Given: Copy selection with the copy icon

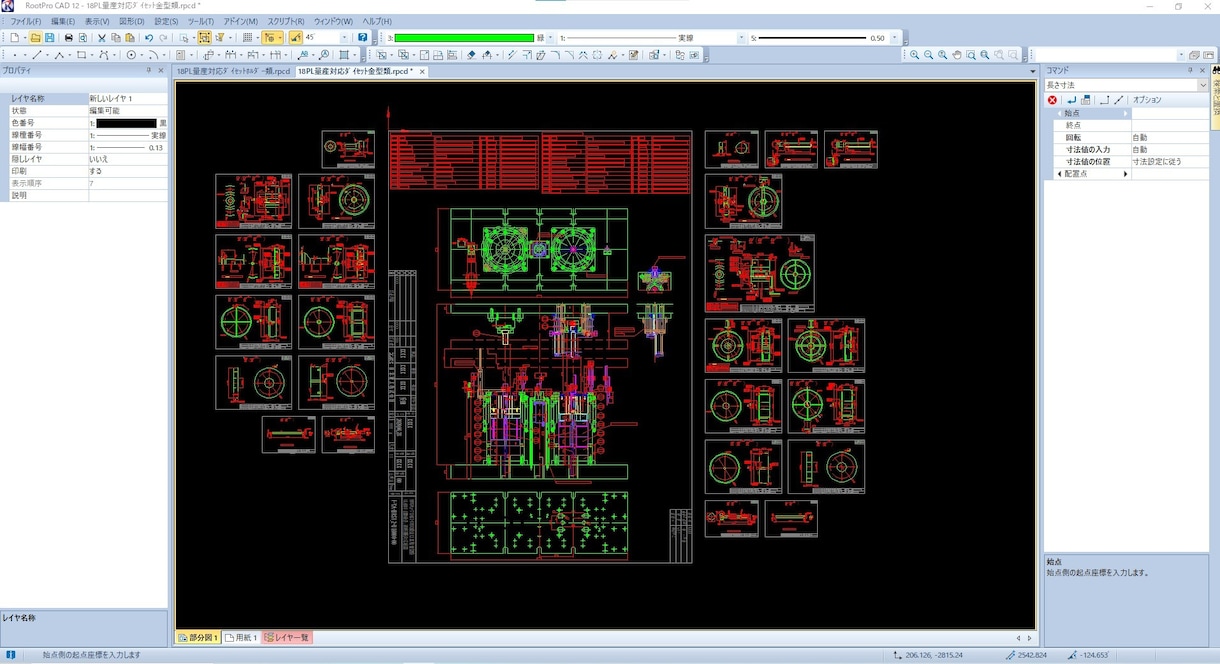Looking at the screenshot, I should pyautogui.click(x=116, y=37).
